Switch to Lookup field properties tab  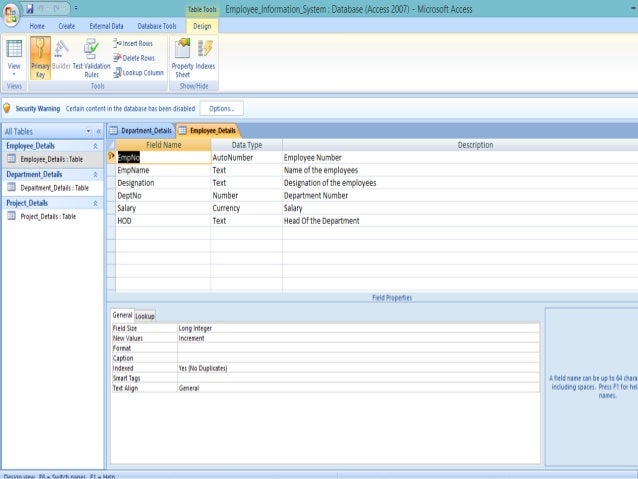[144, 316]
